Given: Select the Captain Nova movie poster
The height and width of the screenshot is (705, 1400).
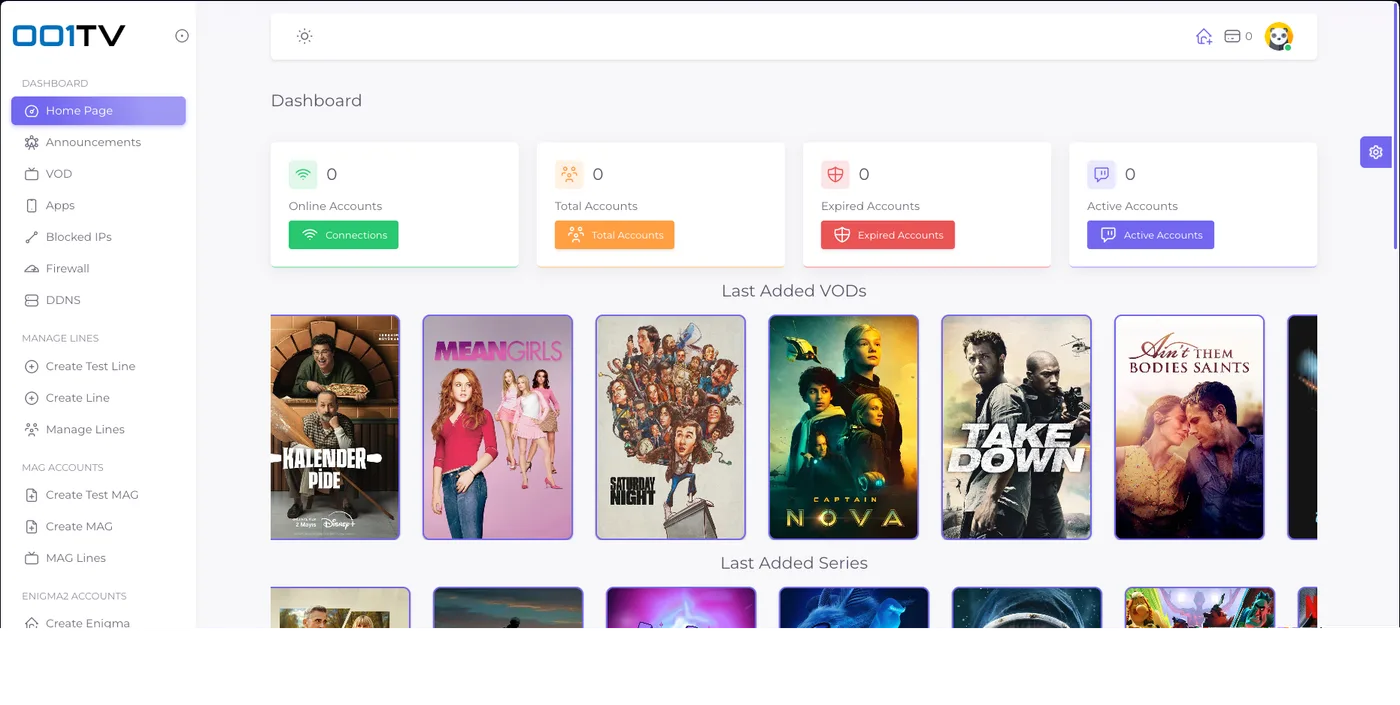Looking at the screenshot, I should 844,427.
